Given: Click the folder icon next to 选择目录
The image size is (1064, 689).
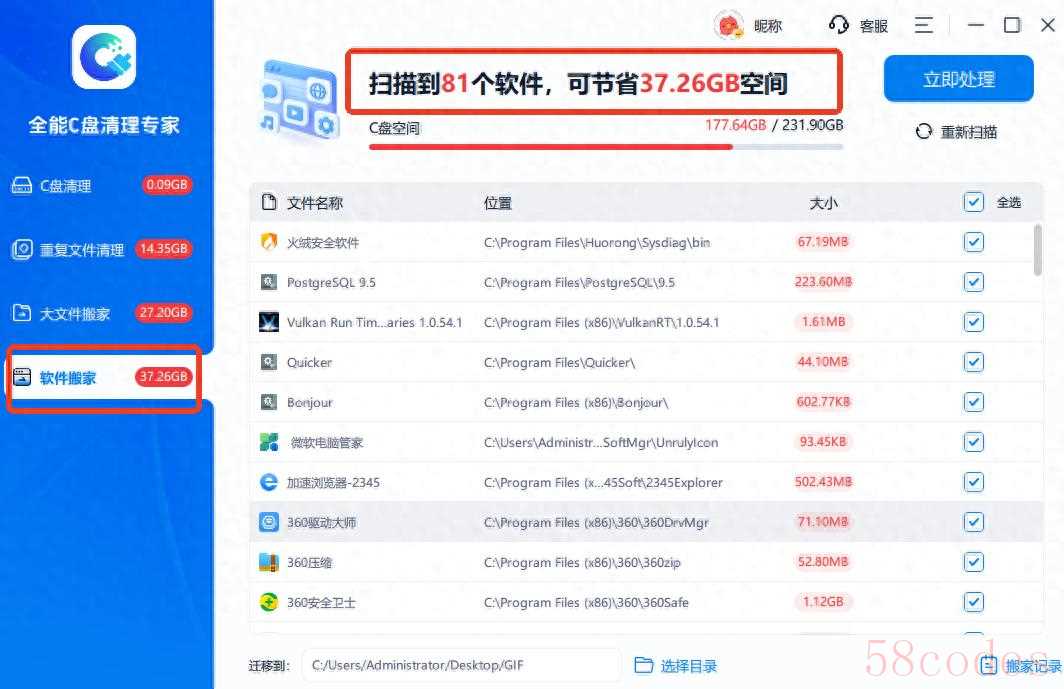Looking at the screenshot, I should coord(643,665).
